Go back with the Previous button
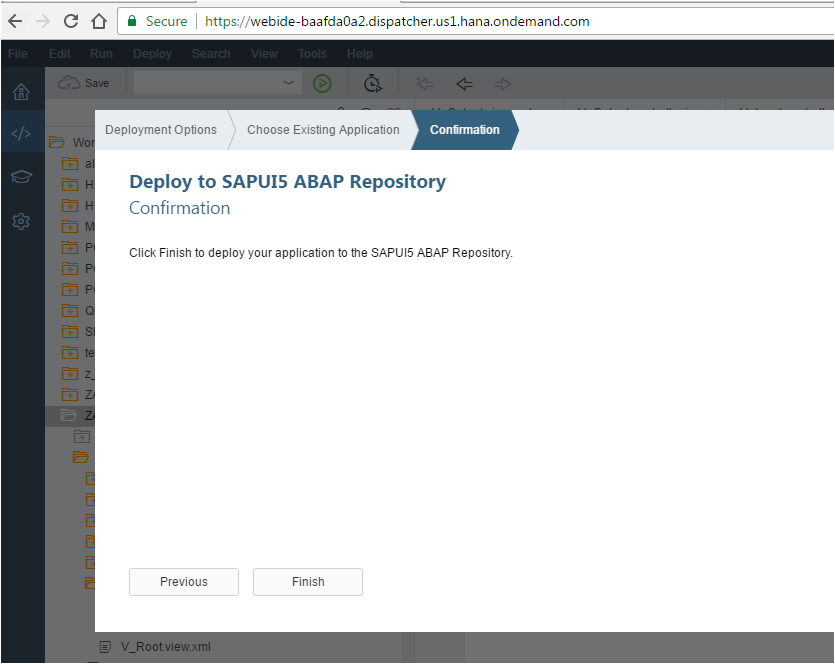The image size is (835, 664). tap(184, 581)
